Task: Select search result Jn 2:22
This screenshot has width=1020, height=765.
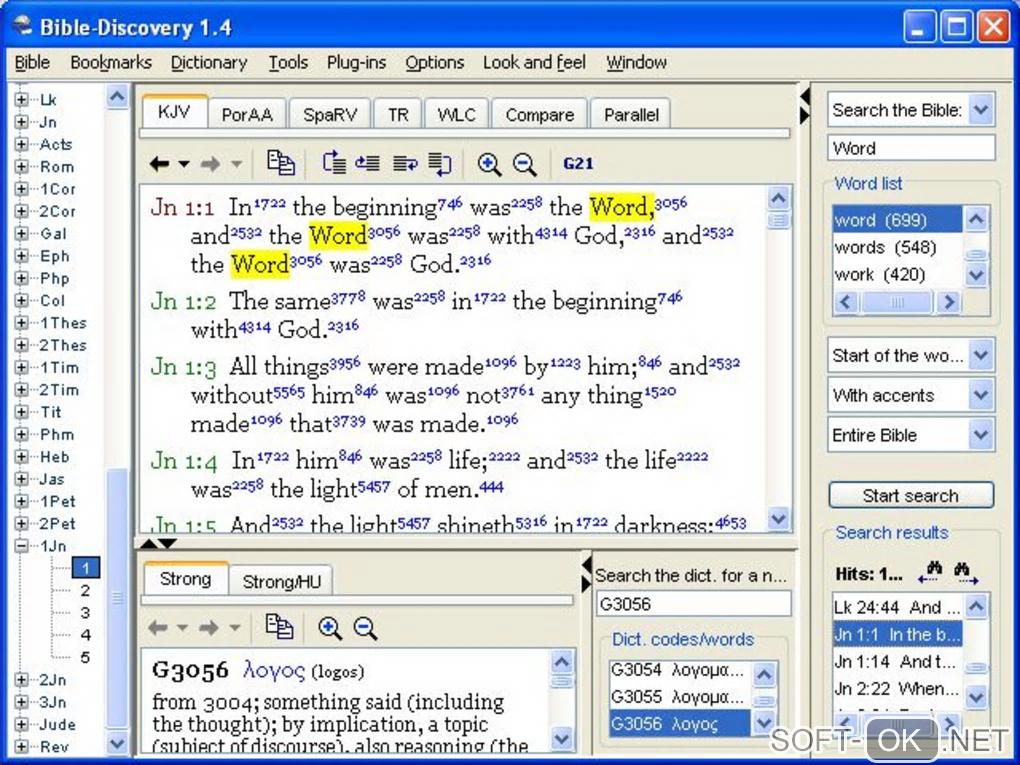Action: coord(896,688)
